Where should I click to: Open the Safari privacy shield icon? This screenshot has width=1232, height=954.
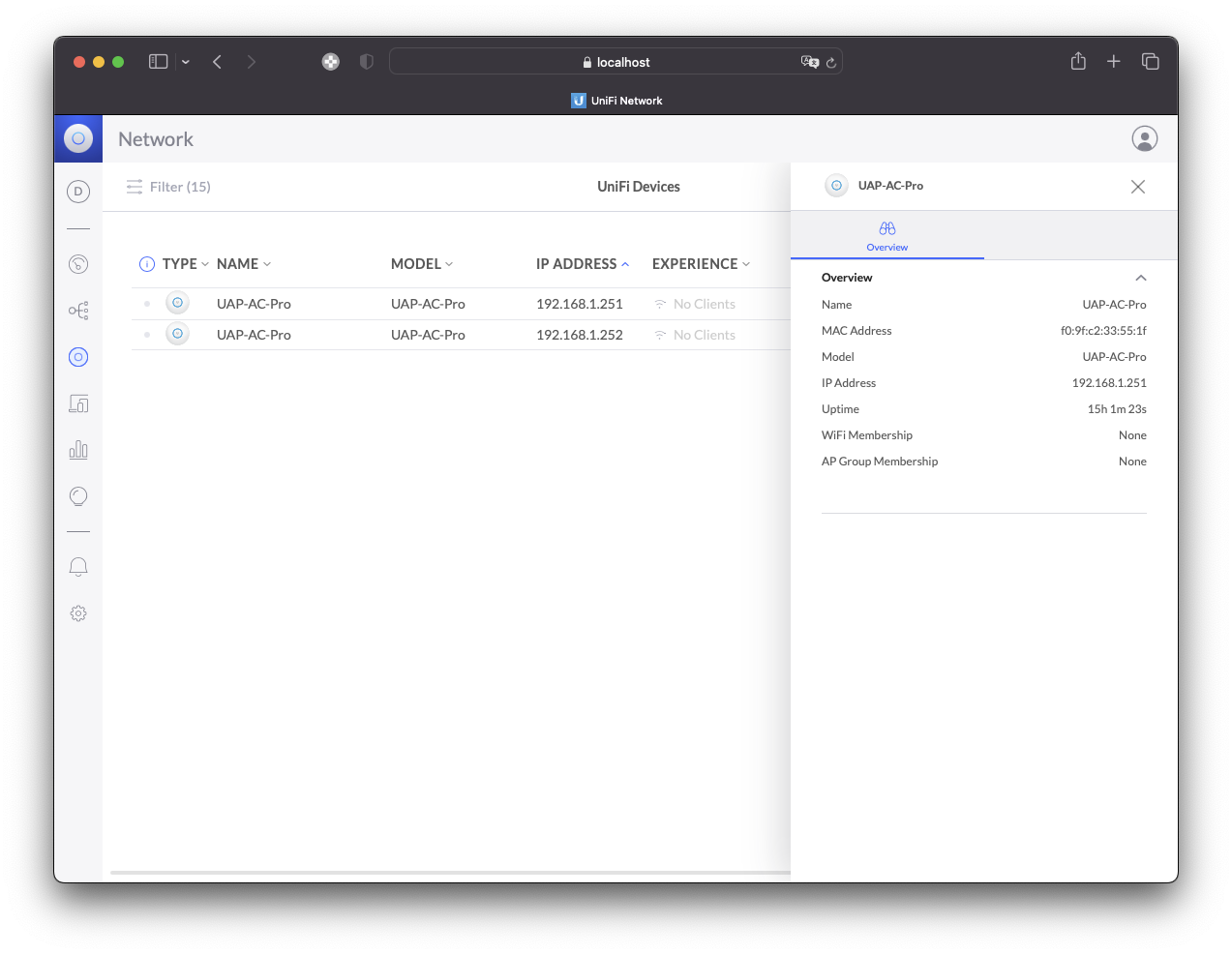pos(366,62)
